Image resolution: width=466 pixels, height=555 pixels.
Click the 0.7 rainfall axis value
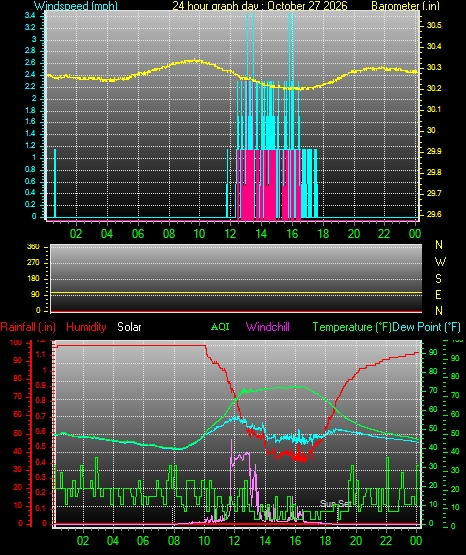pos(41,416)
